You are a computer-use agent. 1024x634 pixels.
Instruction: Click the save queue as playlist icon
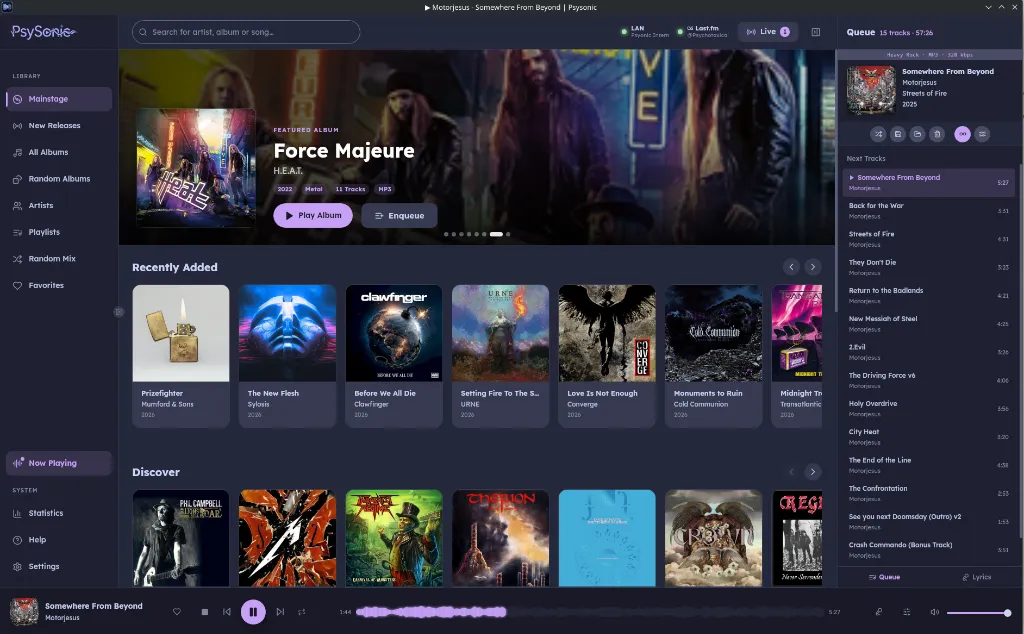(898, 133)
